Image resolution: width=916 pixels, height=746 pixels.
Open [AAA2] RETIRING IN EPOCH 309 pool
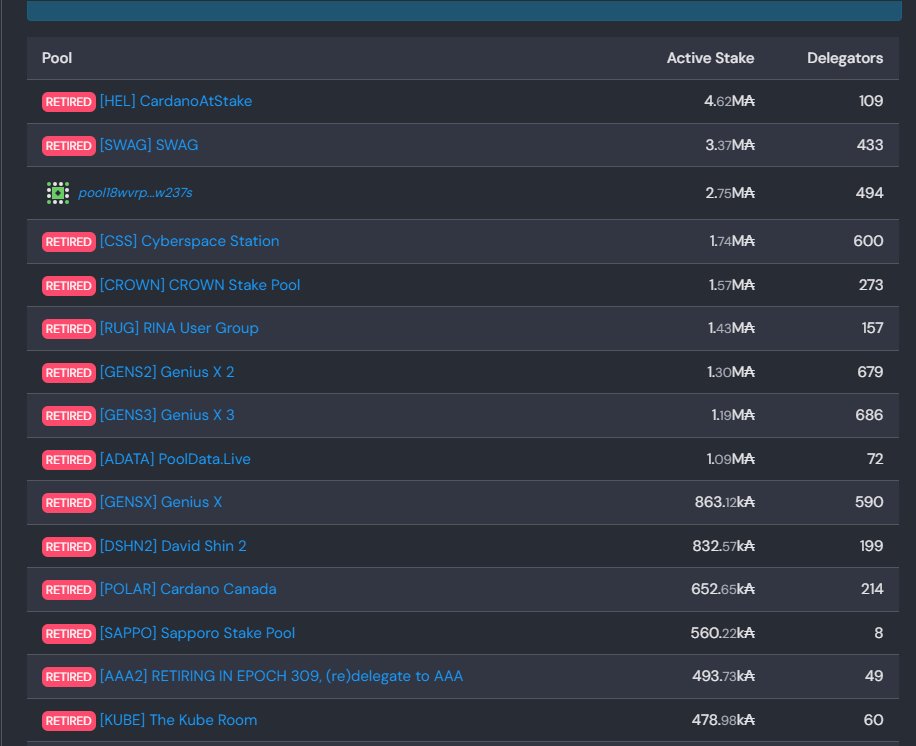pyautogui.click(x=282, y=676)
